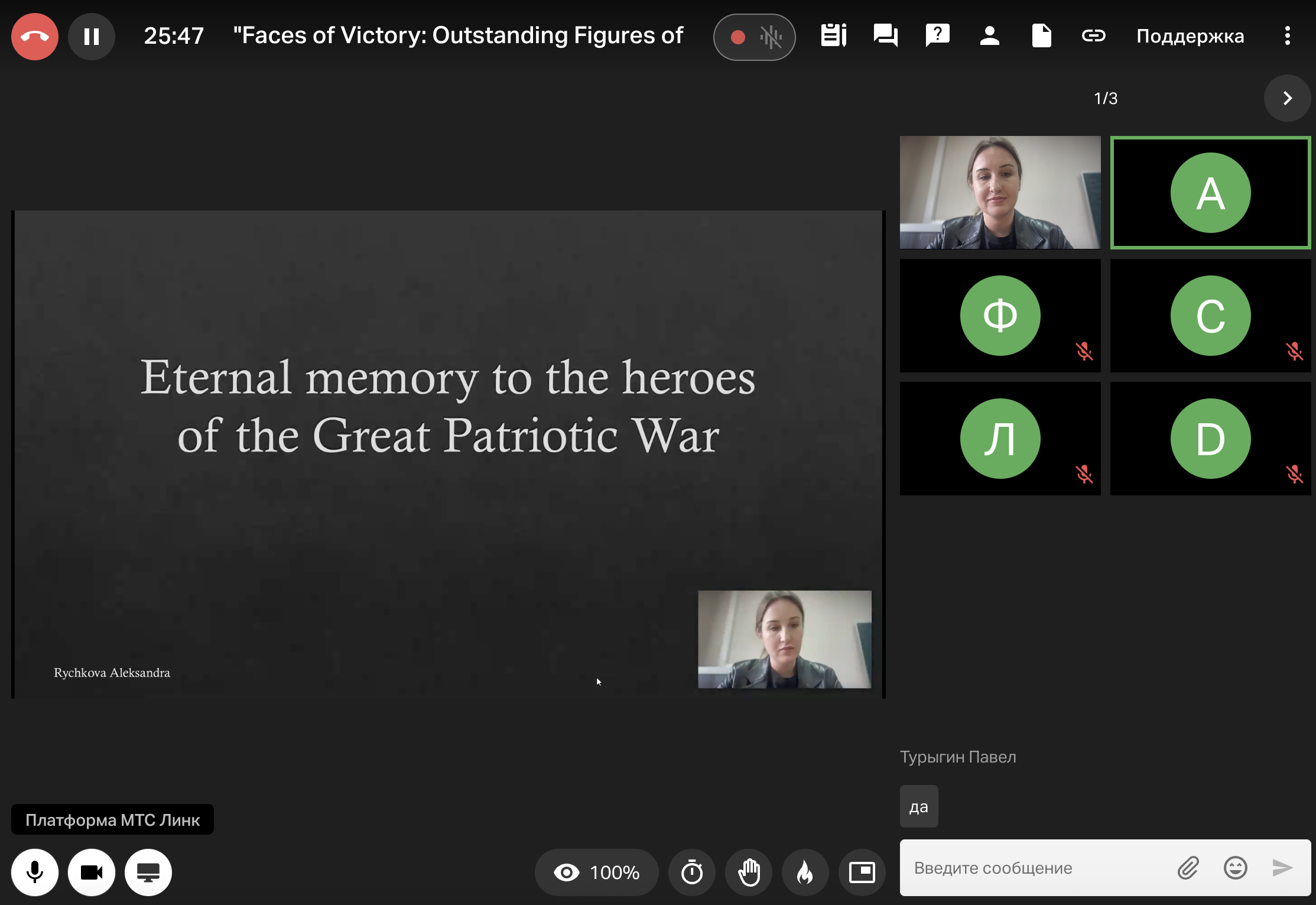Open the questions panel icon

(938, 36)
